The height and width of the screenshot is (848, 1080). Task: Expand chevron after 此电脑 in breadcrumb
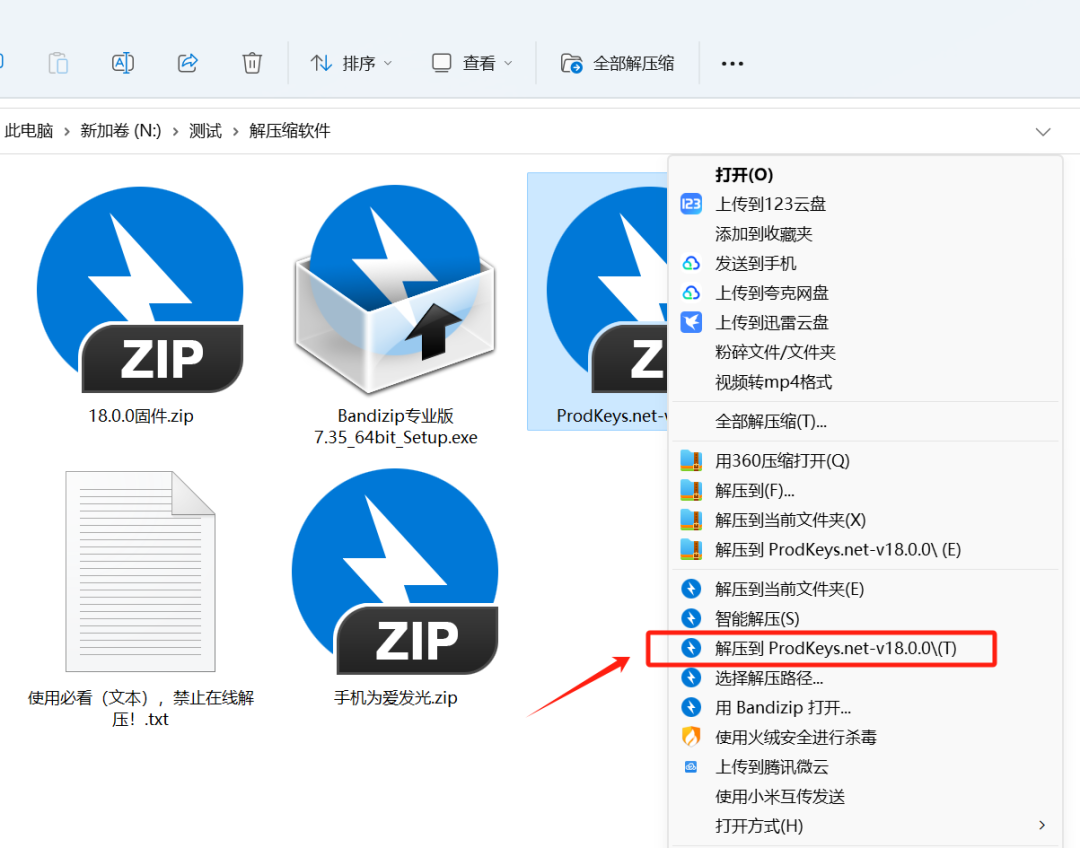pos(67,132)
